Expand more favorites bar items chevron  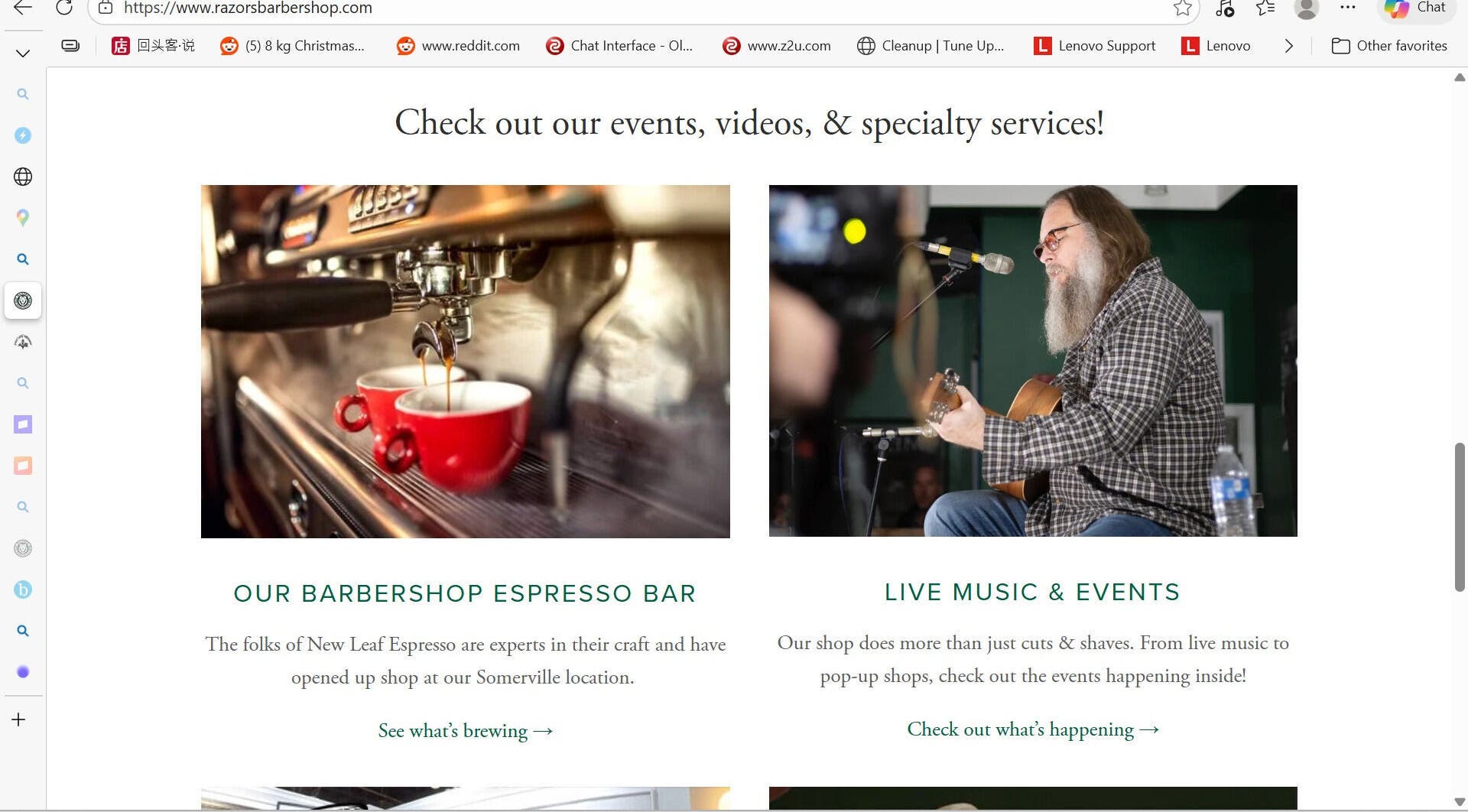click(1289, 46)
